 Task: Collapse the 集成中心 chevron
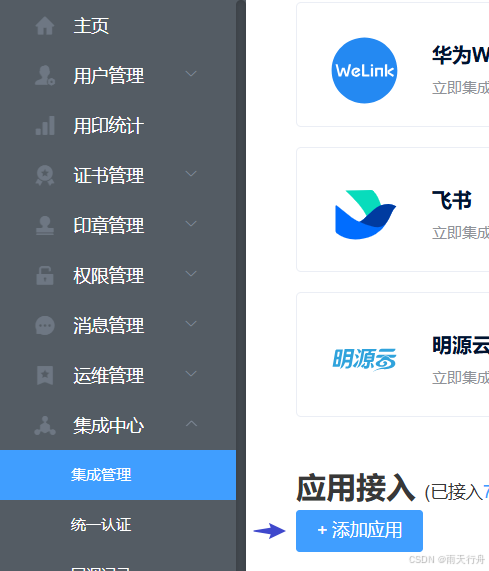pos(191,424)
